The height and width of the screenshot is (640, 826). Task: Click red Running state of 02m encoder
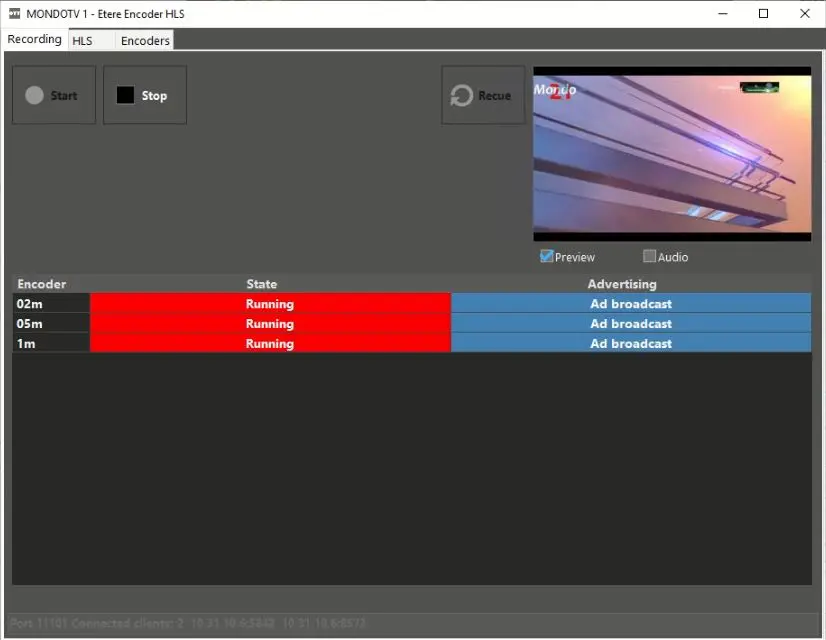(x=270, y=304)
